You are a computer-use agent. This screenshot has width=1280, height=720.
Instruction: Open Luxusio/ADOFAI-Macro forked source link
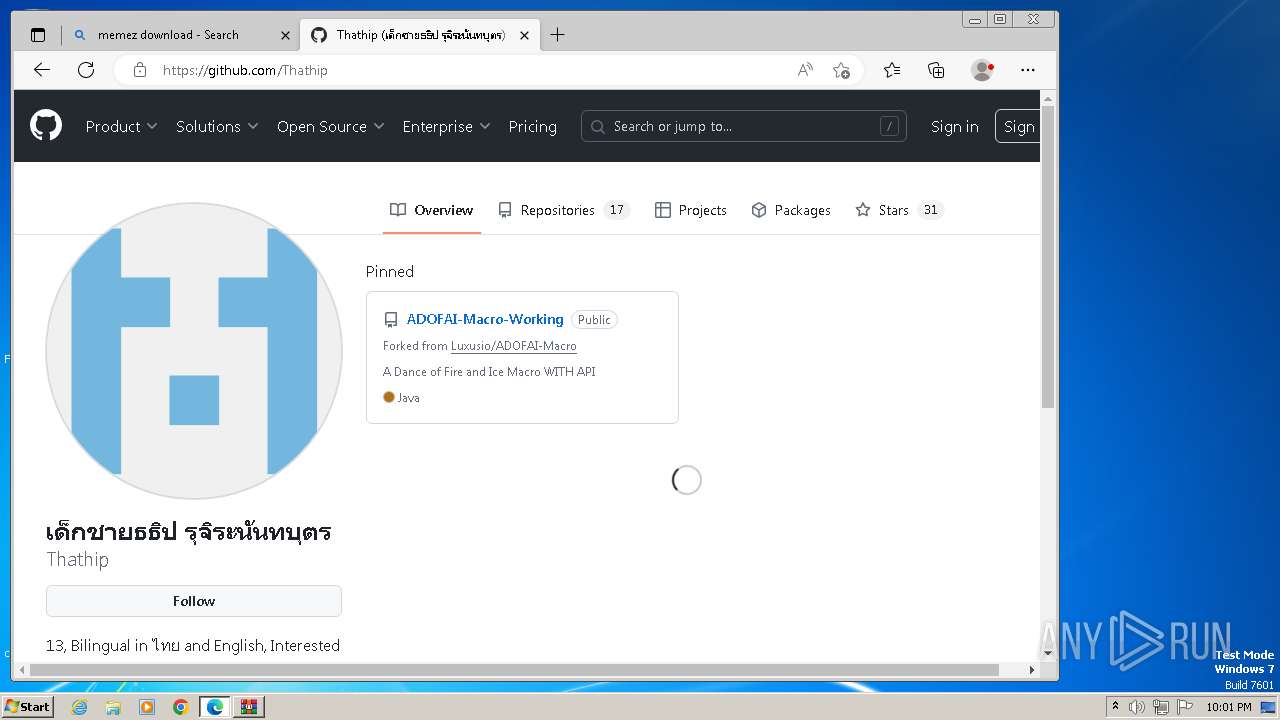tap(514, 346)
